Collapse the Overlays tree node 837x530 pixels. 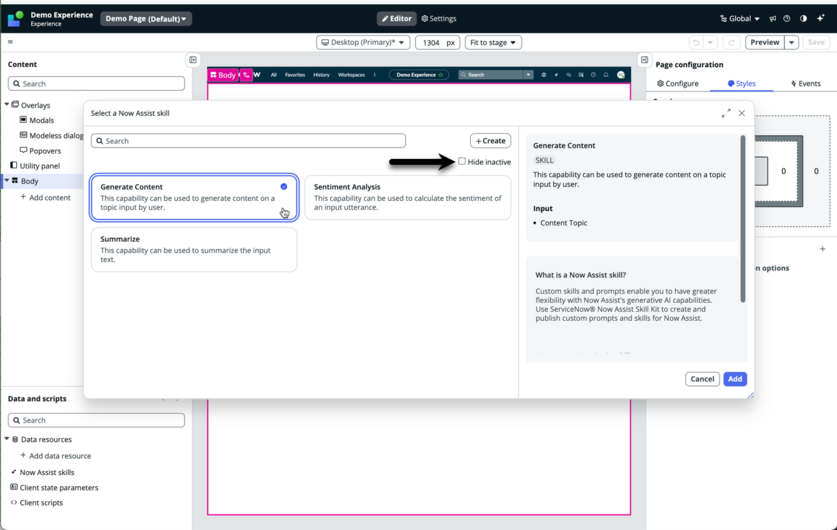7,105
